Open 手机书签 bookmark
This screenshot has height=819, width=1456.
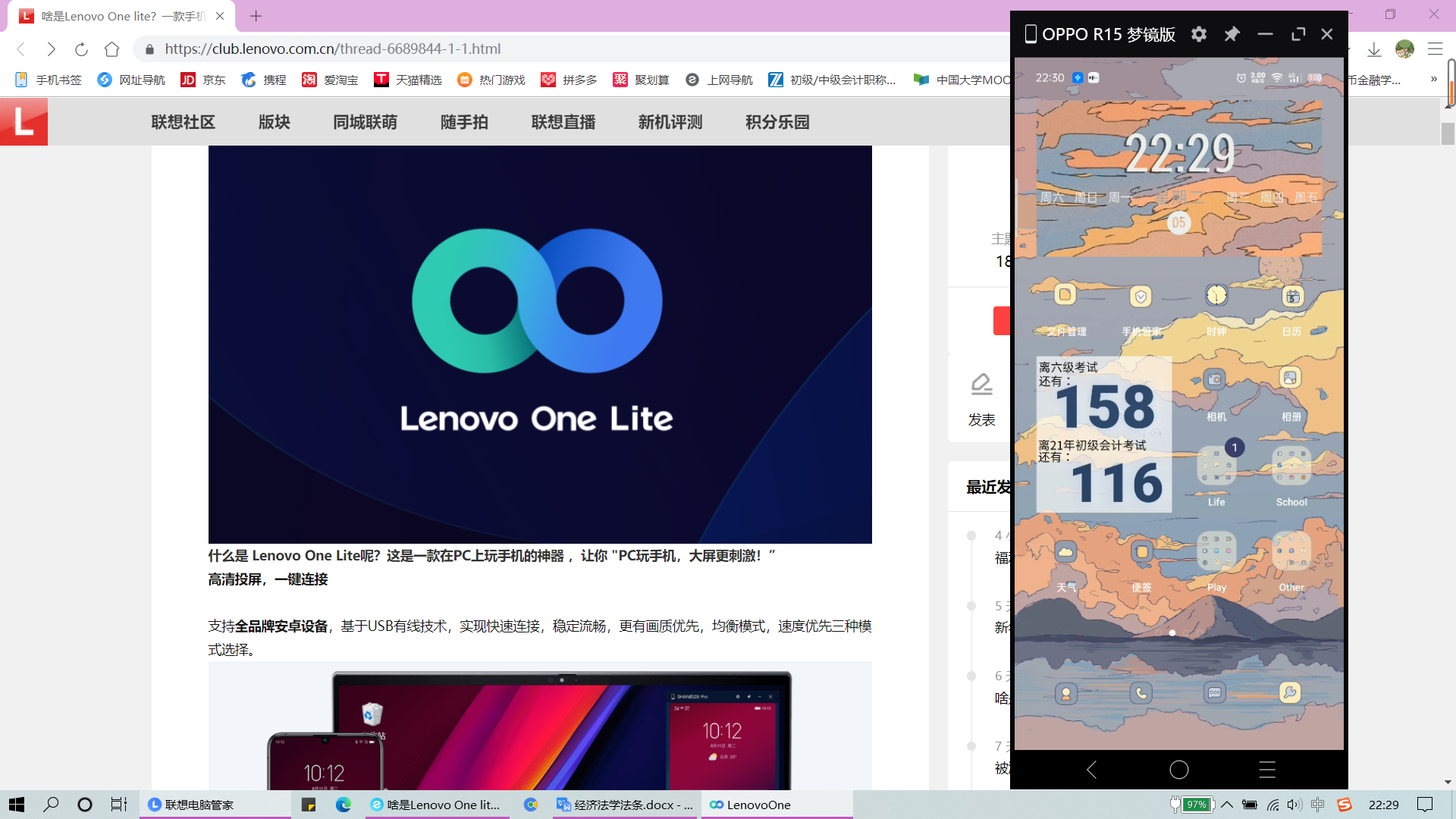pos(48,80)
